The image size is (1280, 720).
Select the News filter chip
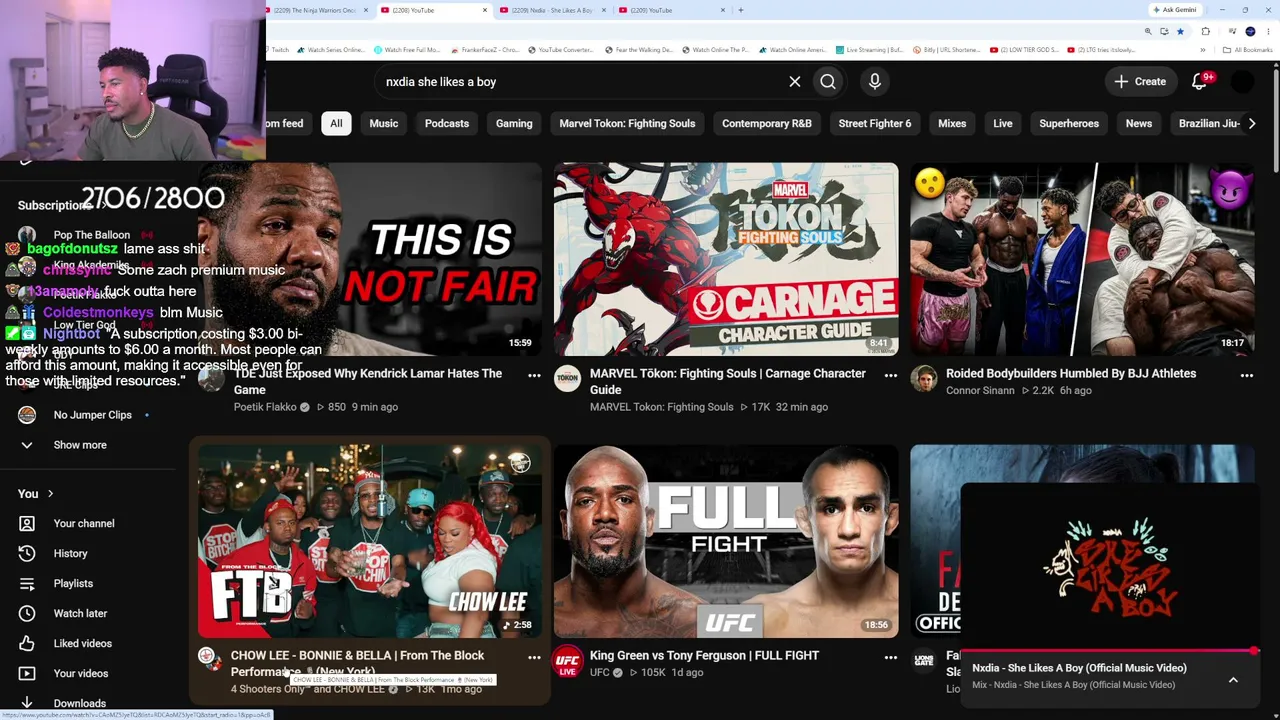click(x=1139, y=124)
